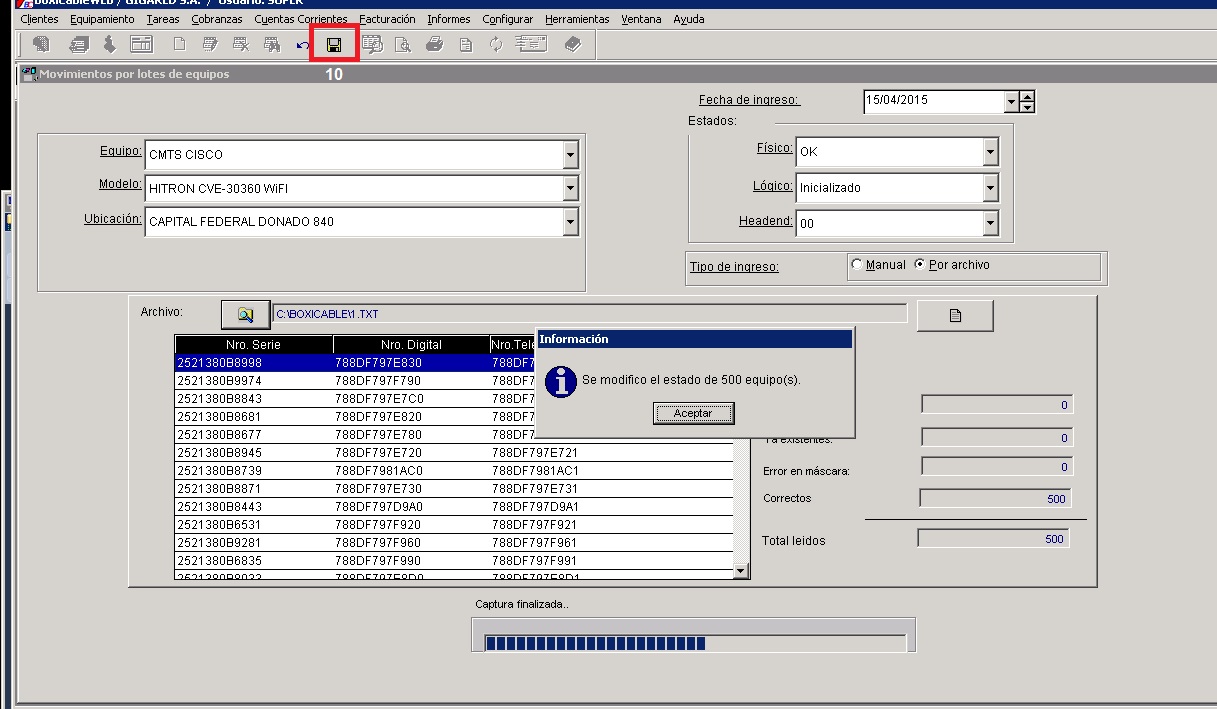Click the refresh arrows toolbar icon
Viewport: 1217px width, 709px height.
495,44
